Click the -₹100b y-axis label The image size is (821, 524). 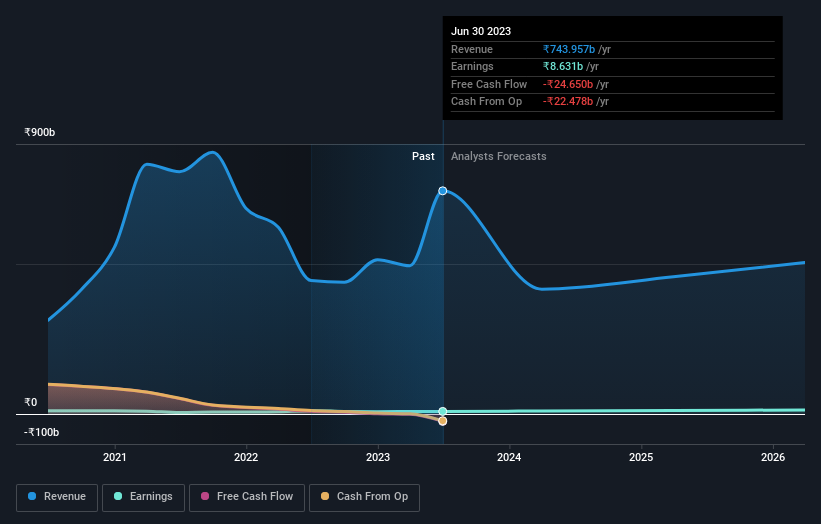41,432
